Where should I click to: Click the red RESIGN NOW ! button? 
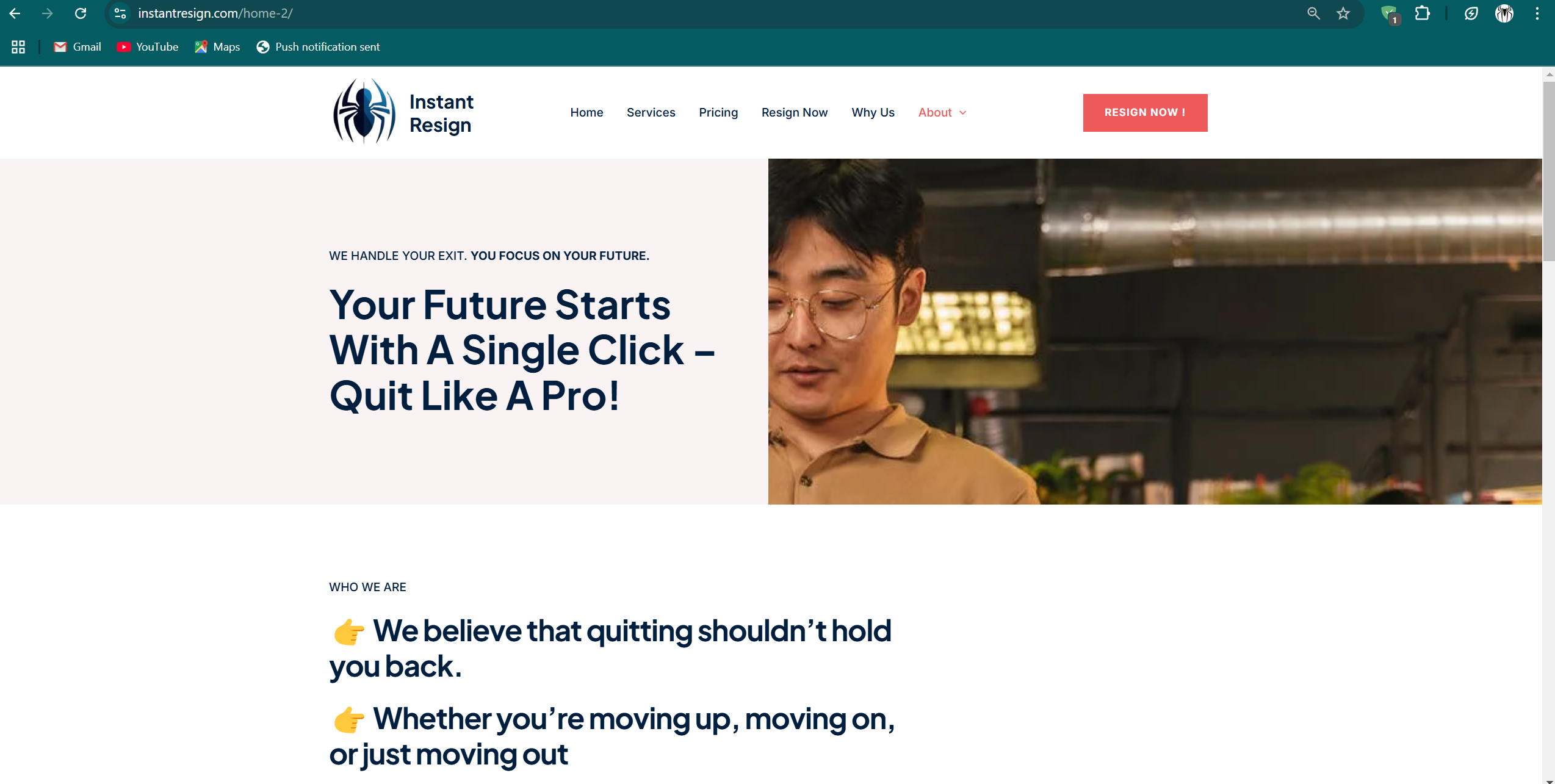click(x=1145, y=112)
